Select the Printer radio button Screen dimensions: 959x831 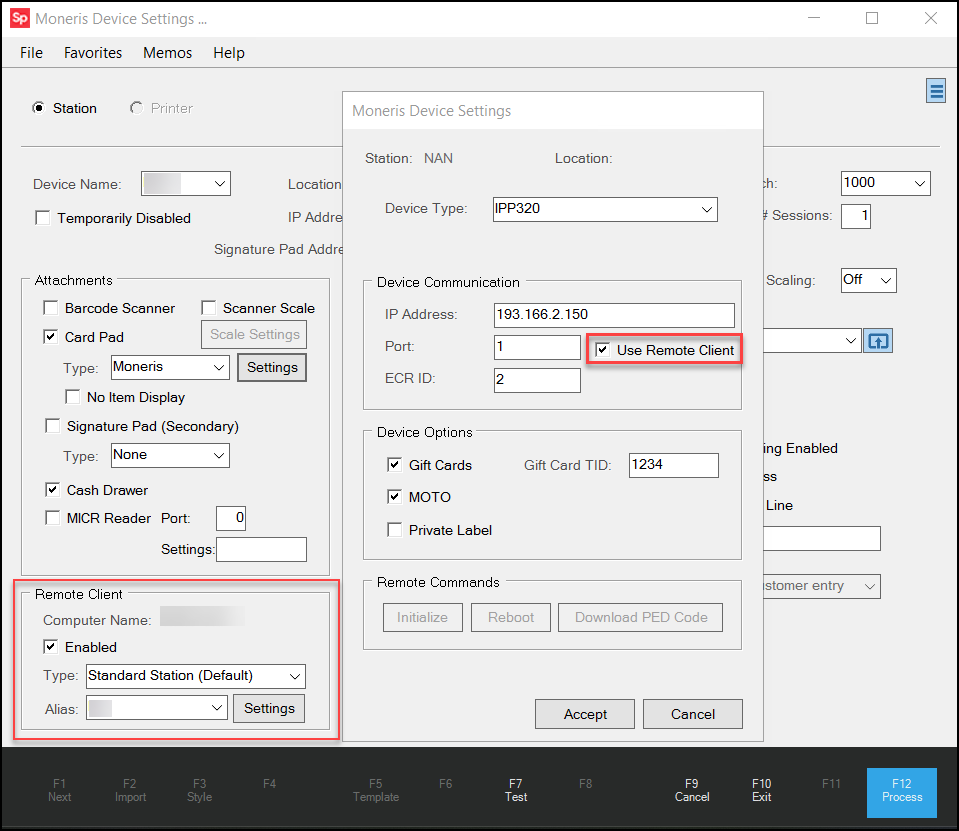pyautogui.click(x=136, y=108)
